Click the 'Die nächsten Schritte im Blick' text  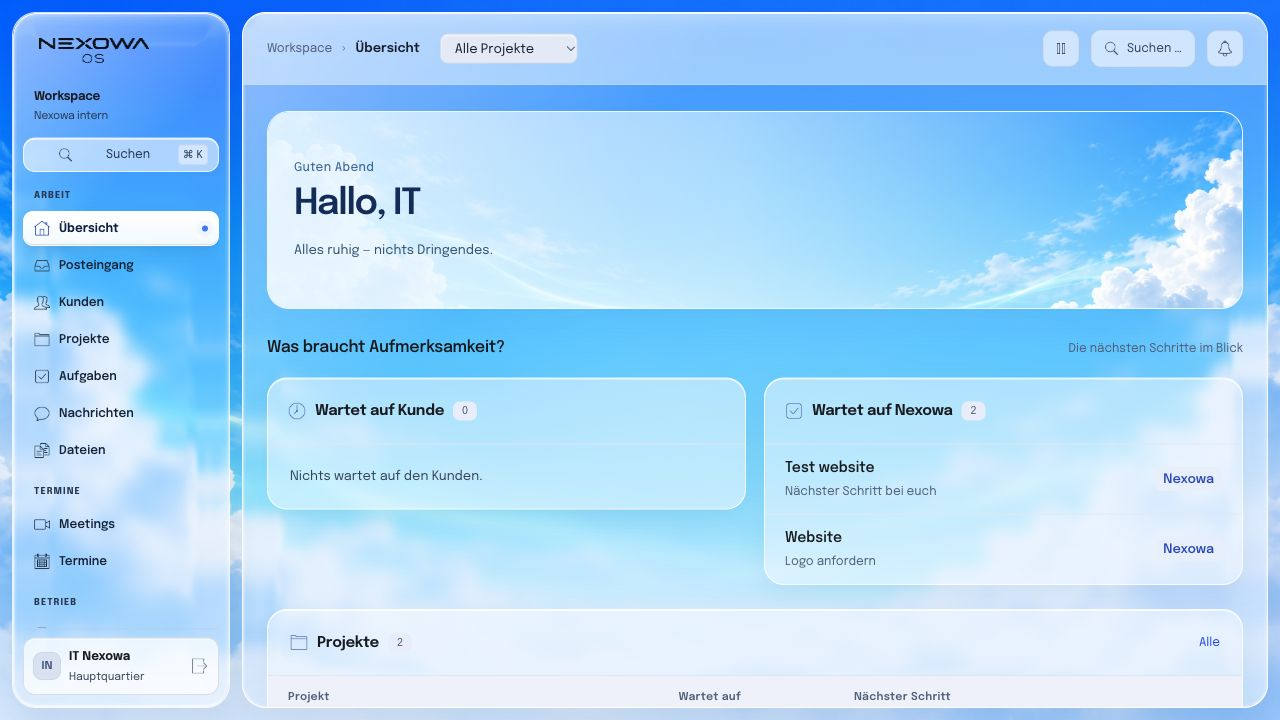point(1155,348)
